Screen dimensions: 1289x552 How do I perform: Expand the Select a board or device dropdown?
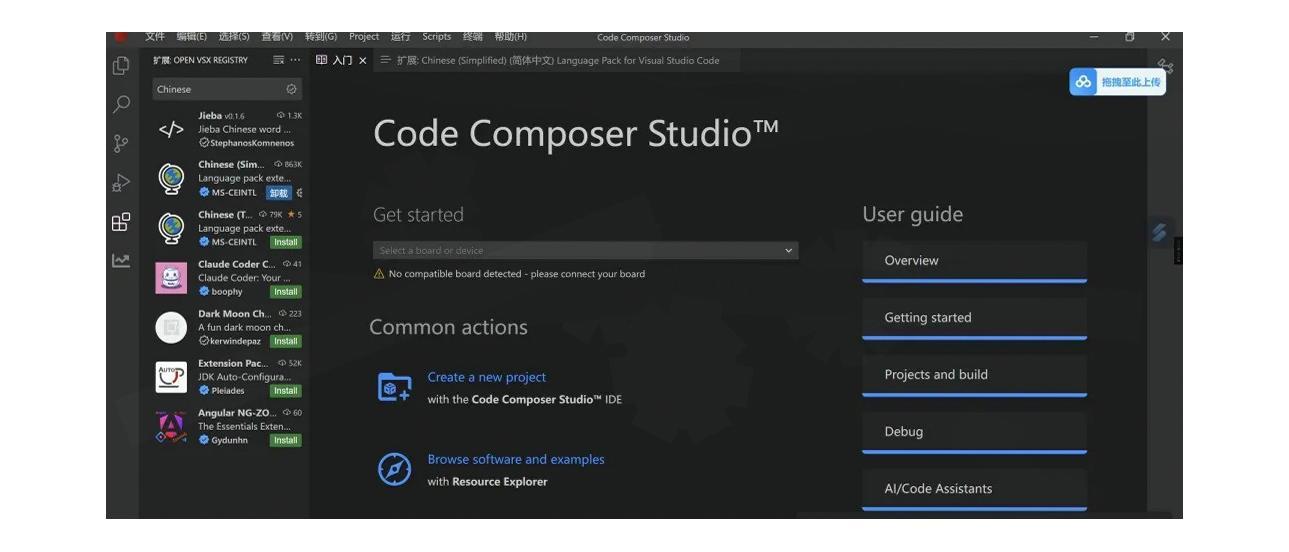click(x=585, y=251)
